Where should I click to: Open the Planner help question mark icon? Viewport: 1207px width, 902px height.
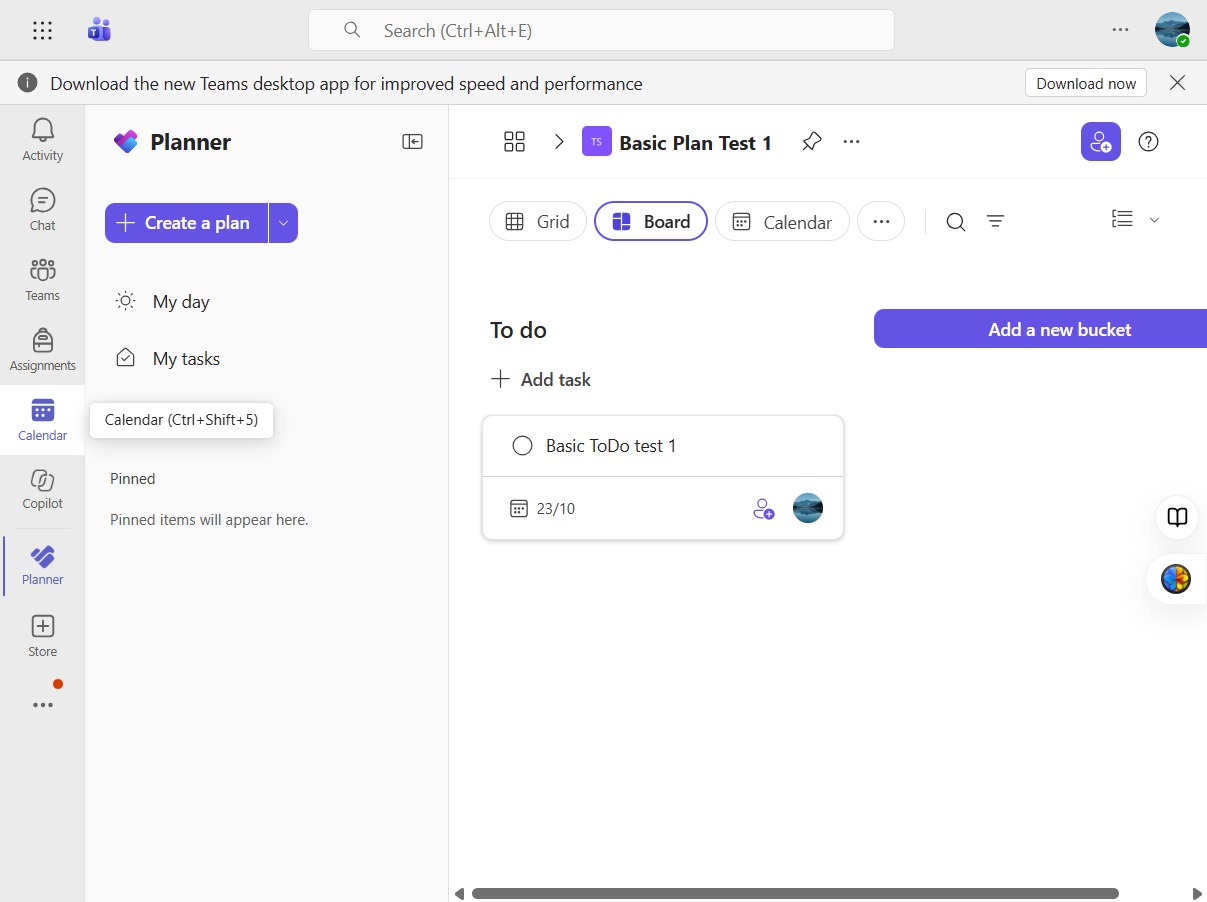pyautogui.click(x=1149, y=142)
